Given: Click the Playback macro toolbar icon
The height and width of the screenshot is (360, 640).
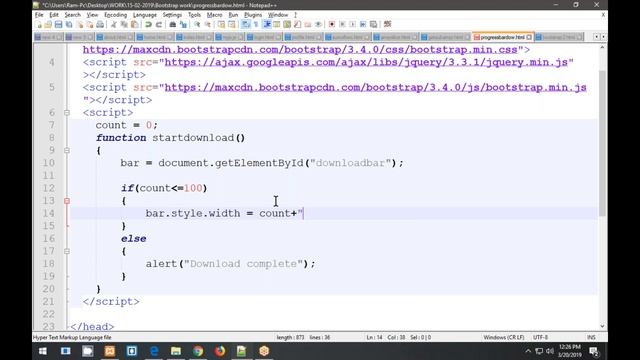Looking at the screenshot, I should (353, 24).
